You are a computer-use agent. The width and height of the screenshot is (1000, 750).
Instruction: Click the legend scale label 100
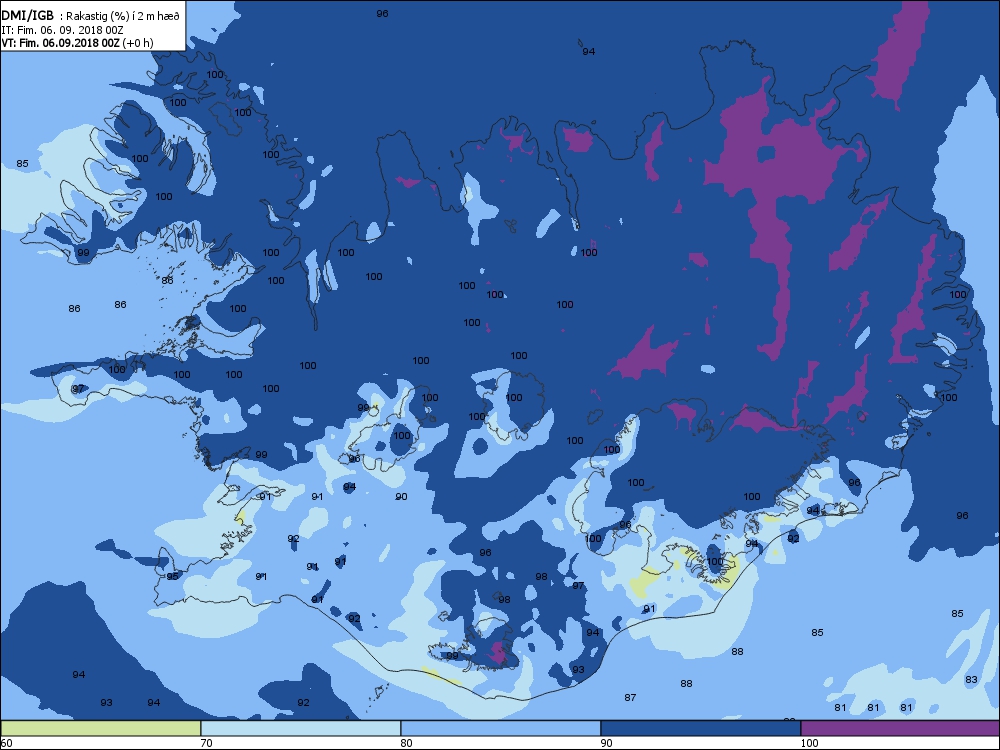[x=809, y=743]
